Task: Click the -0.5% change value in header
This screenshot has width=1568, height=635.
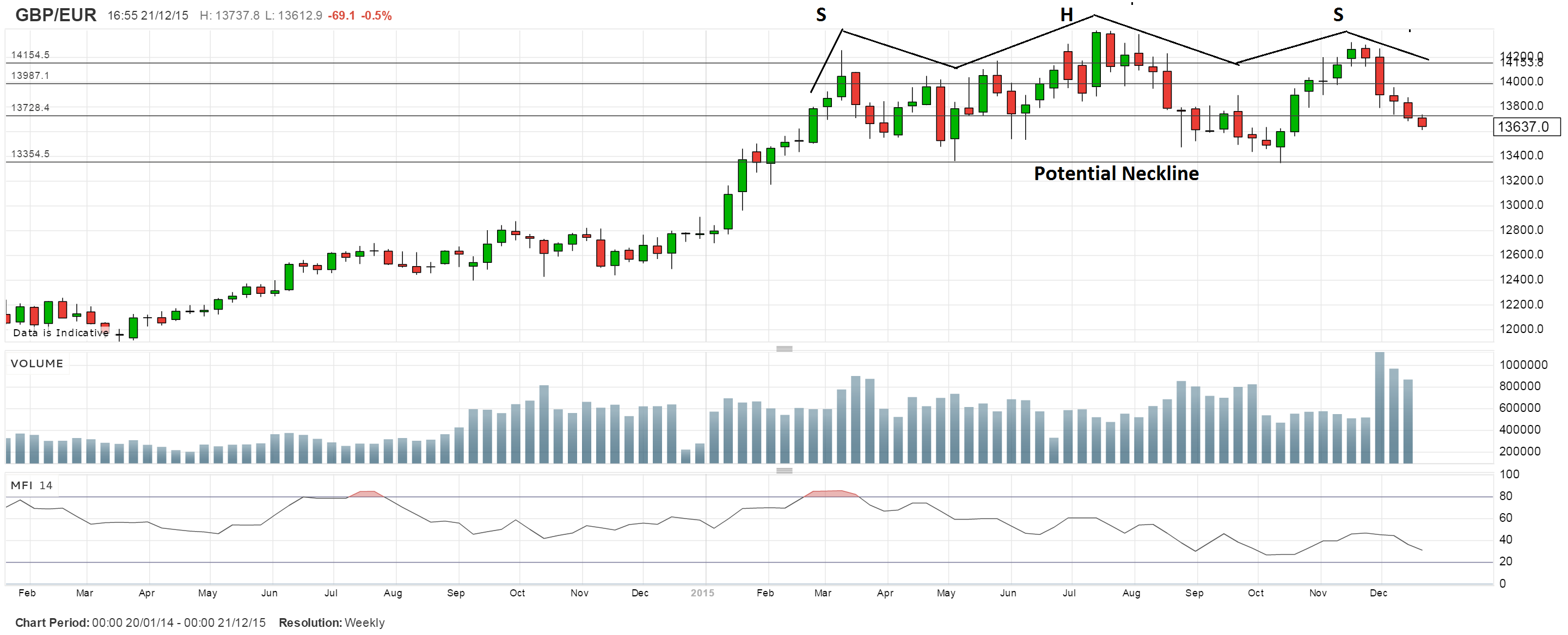Action: (376, 16)
